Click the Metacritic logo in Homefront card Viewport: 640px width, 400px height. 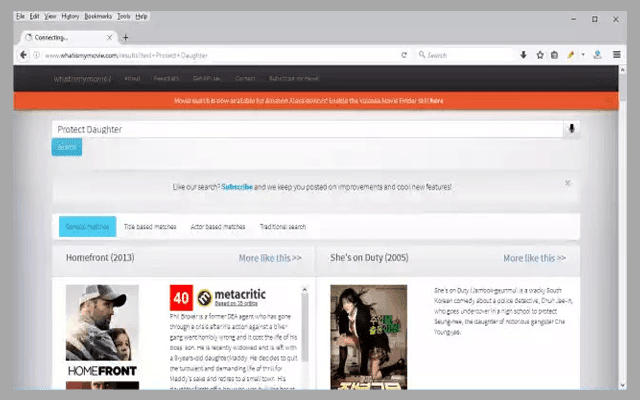click(x=232, y=297)
